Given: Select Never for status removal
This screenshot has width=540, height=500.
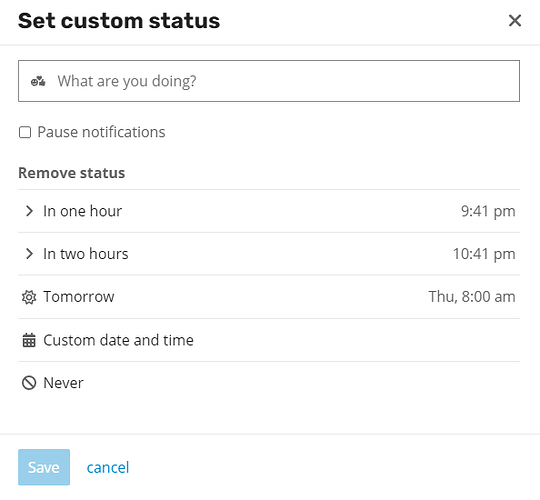Looking at the screenshot, I should coord(269,383).
